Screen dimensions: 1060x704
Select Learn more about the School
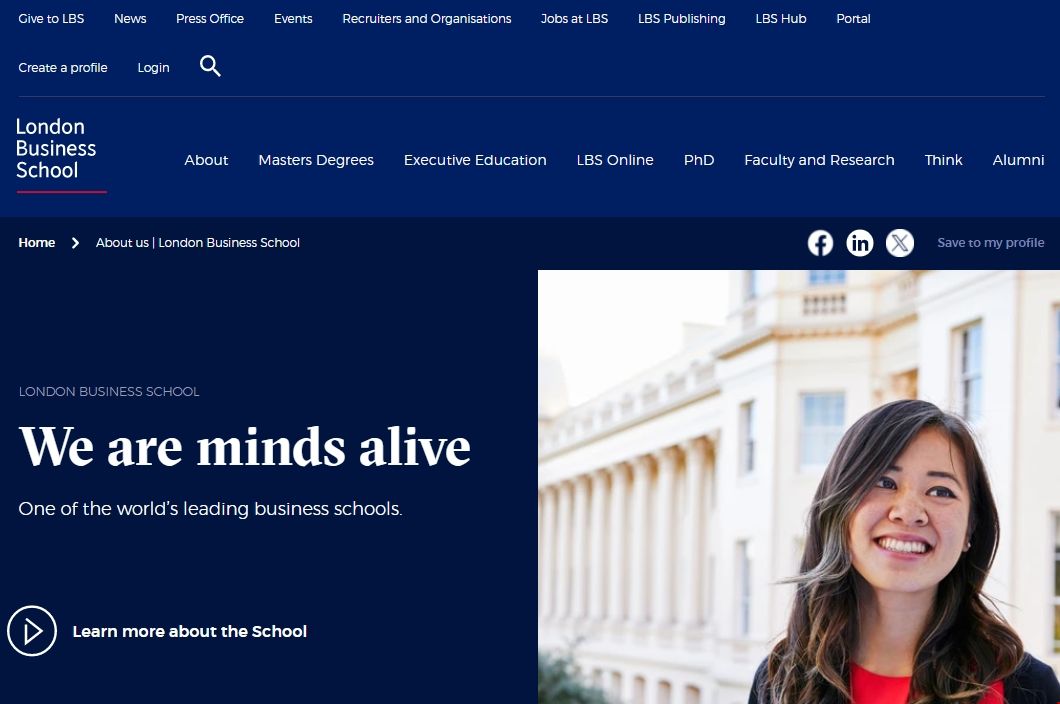pos(189,631)
